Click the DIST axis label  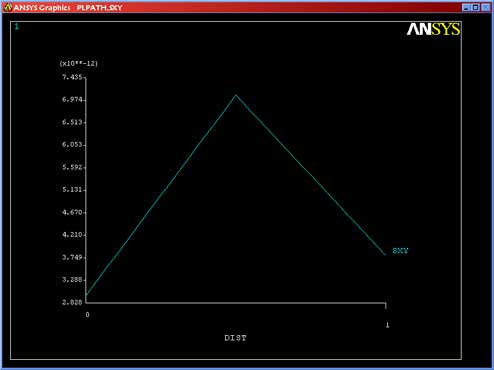235,338
